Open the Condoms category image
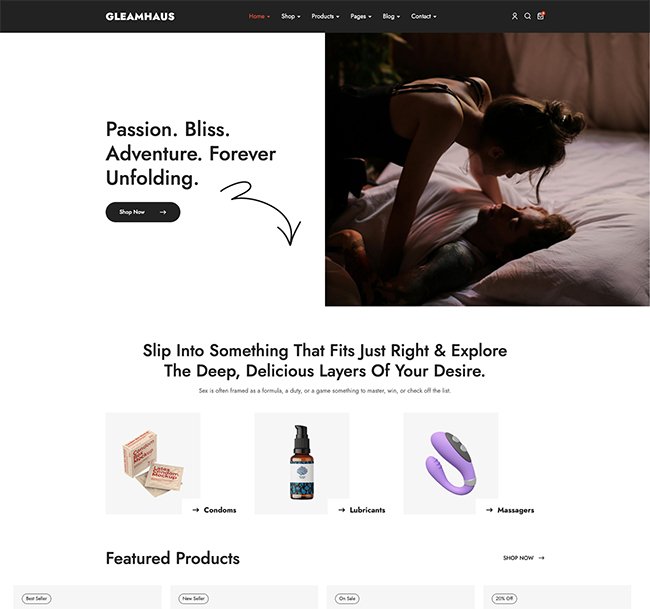Image resolution: width=650 pixels, height=609 pixels. click(x=153, y=463)
